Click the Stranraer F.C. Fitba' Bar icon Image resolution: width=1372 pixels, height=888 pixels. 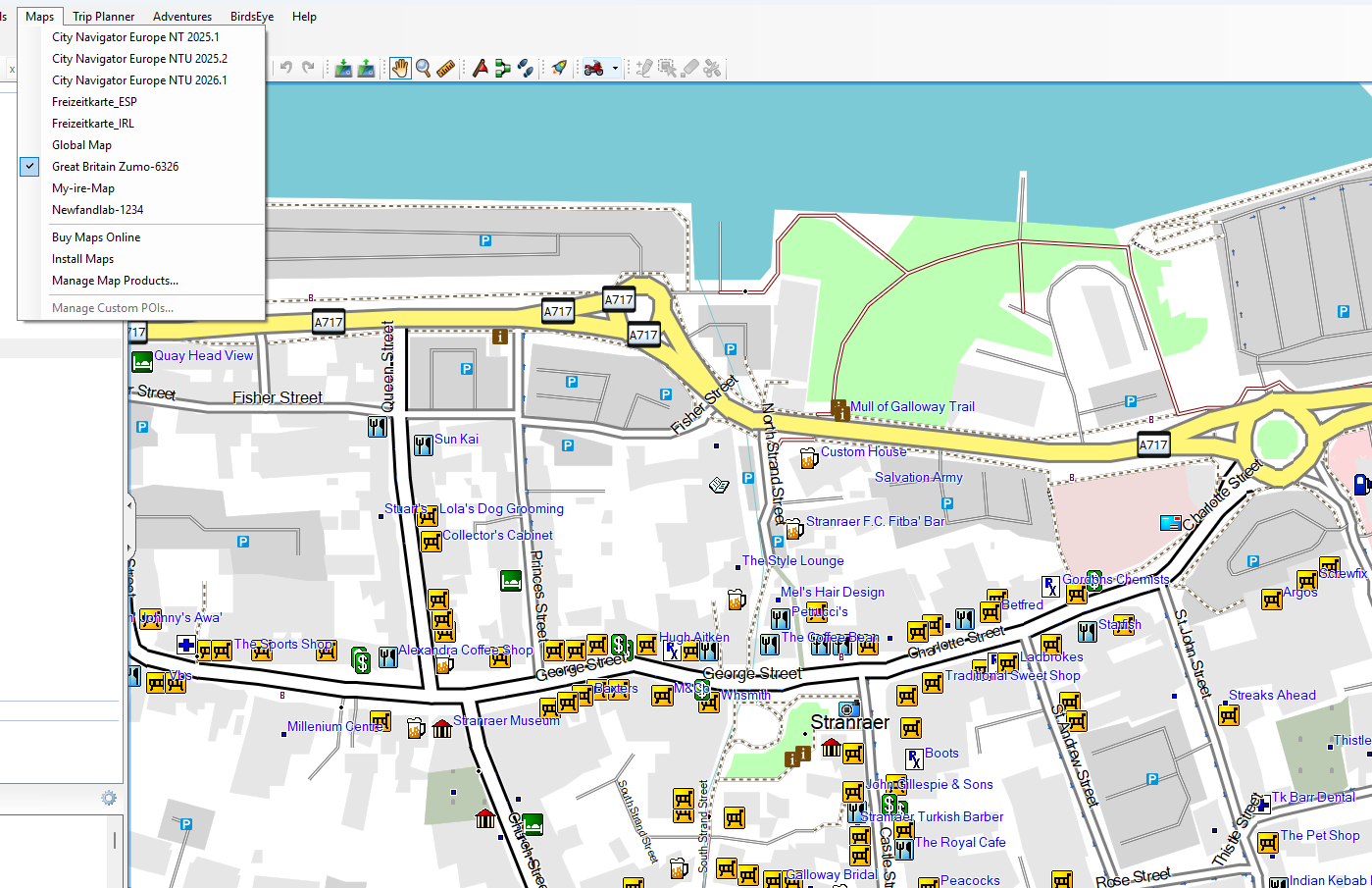click(794, 529)
